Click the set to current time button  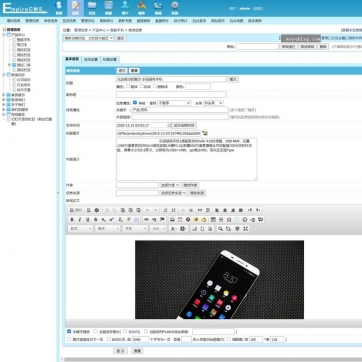click(184, 125)
